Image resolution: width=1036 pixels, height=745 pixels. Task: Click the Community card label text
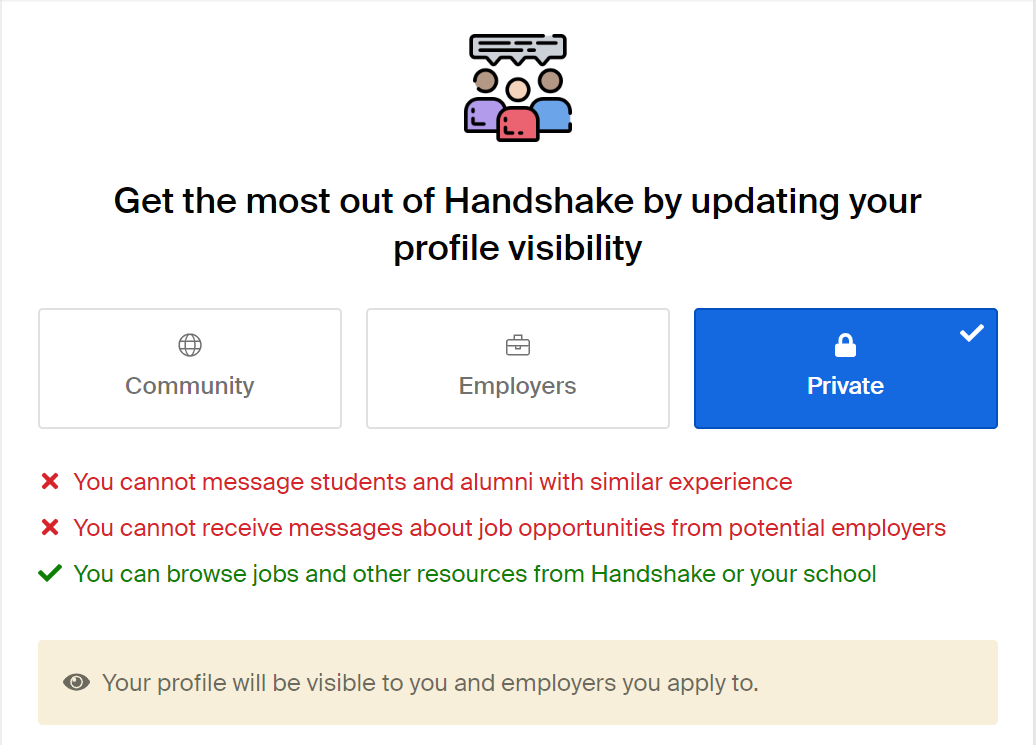[189, 385]
